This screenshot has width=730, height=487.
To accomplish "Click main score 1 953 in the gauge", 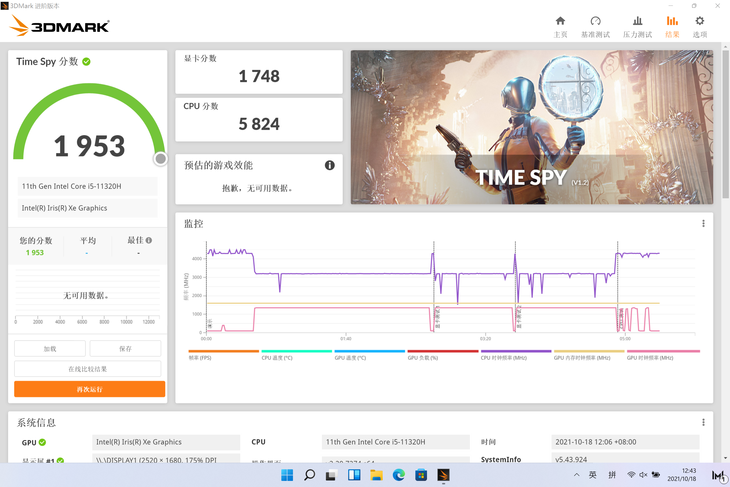I will point(89,146).
